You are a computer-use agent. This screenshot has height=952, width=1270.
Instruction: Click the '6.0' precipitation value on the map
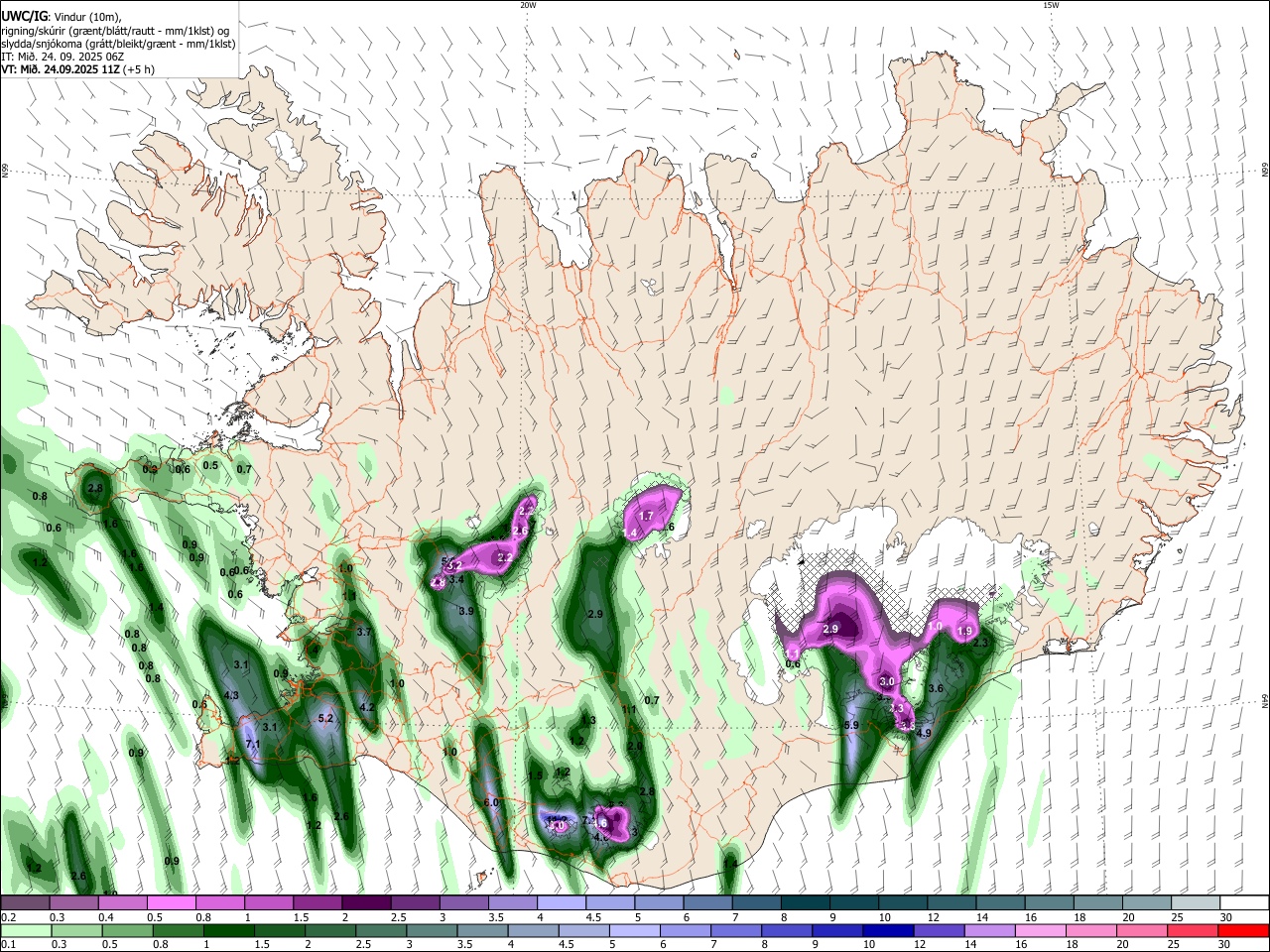(x=490, y=802)
